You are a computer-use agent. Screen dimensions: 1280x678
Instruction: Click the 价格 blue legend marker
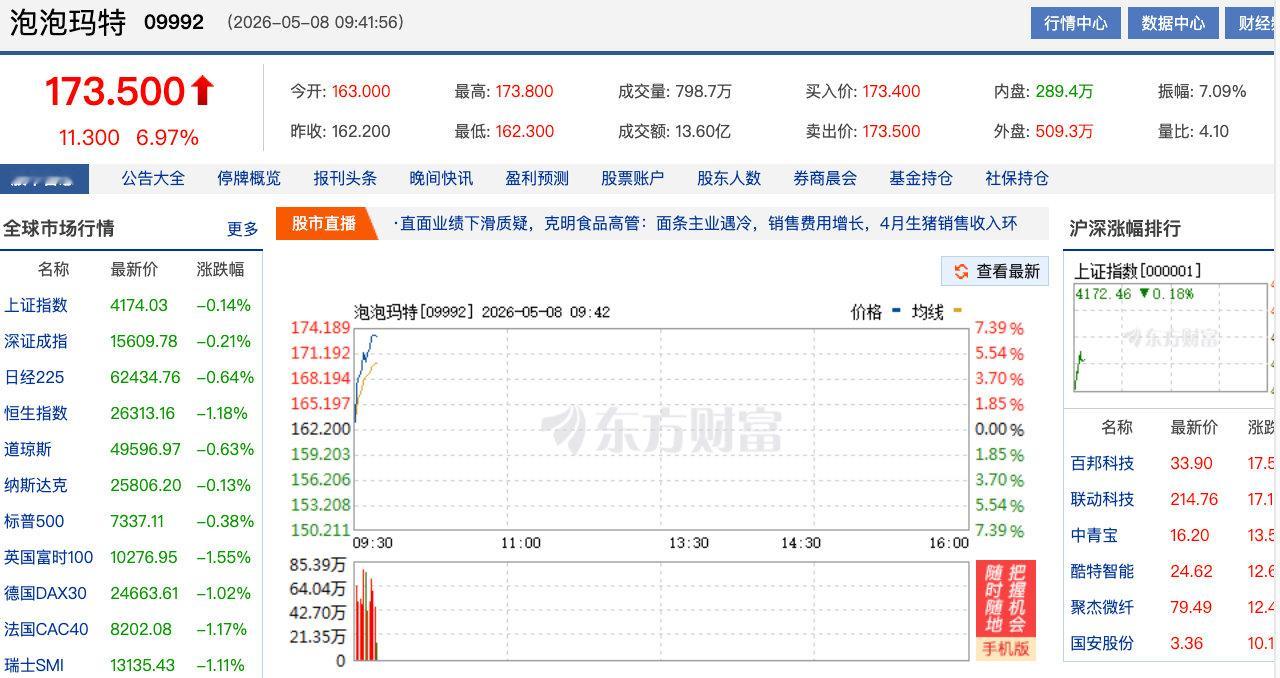[x=896, y=311]
